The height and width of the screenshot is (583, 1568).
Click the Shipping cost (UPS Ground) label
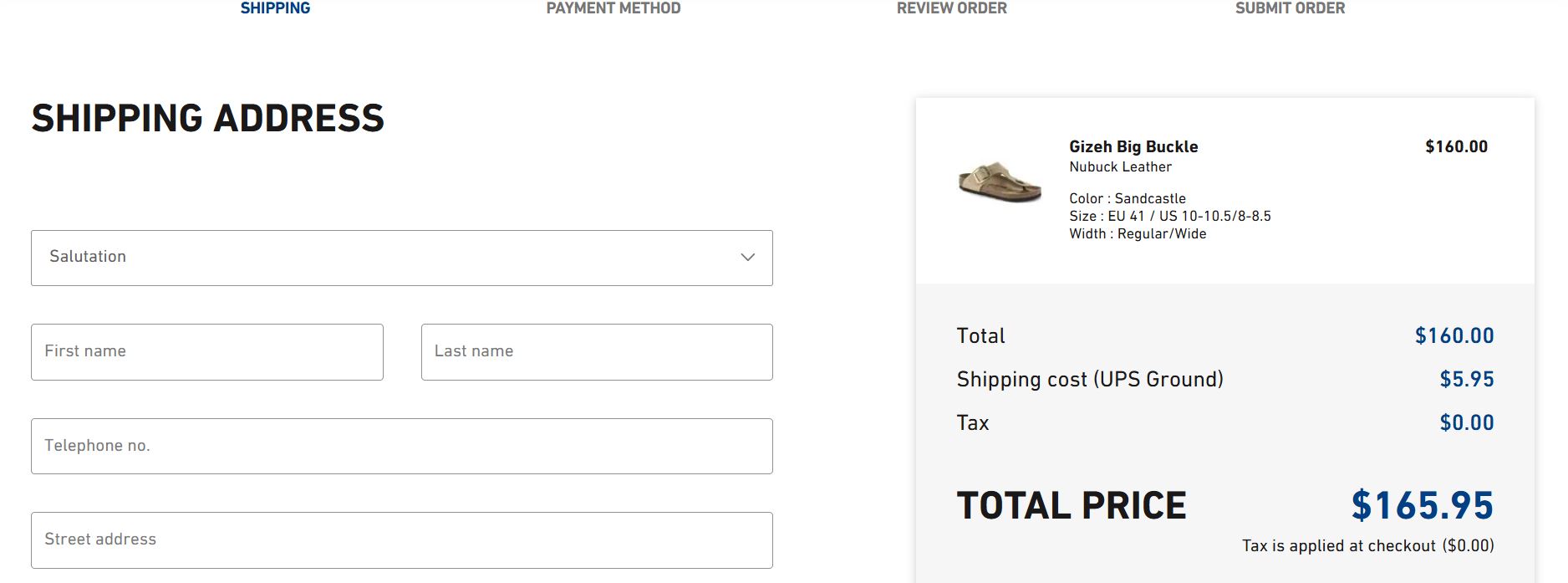(1090, 380)
